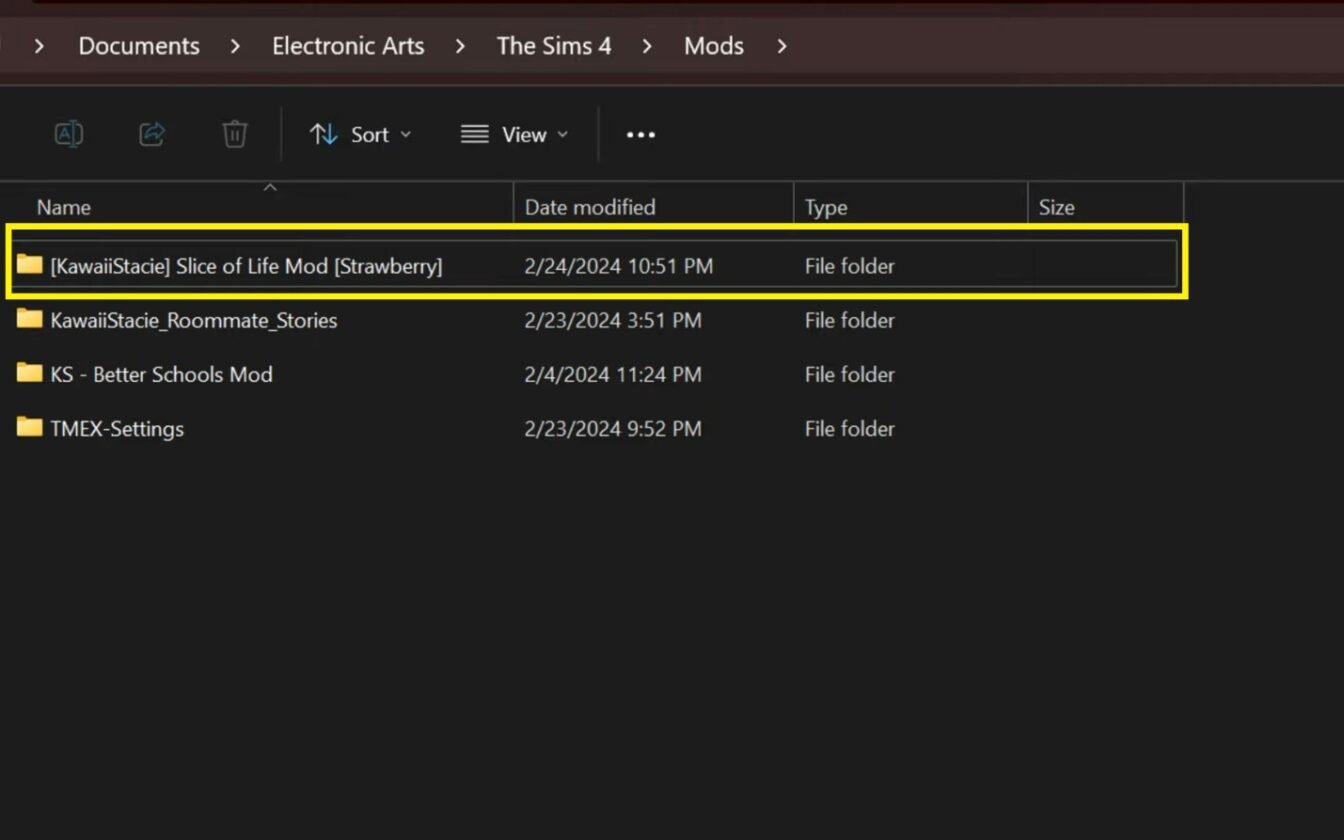Sort by the Date modified column header
Screen dimensions: 1344x840
pyautogui.click(x=590, y=207)
